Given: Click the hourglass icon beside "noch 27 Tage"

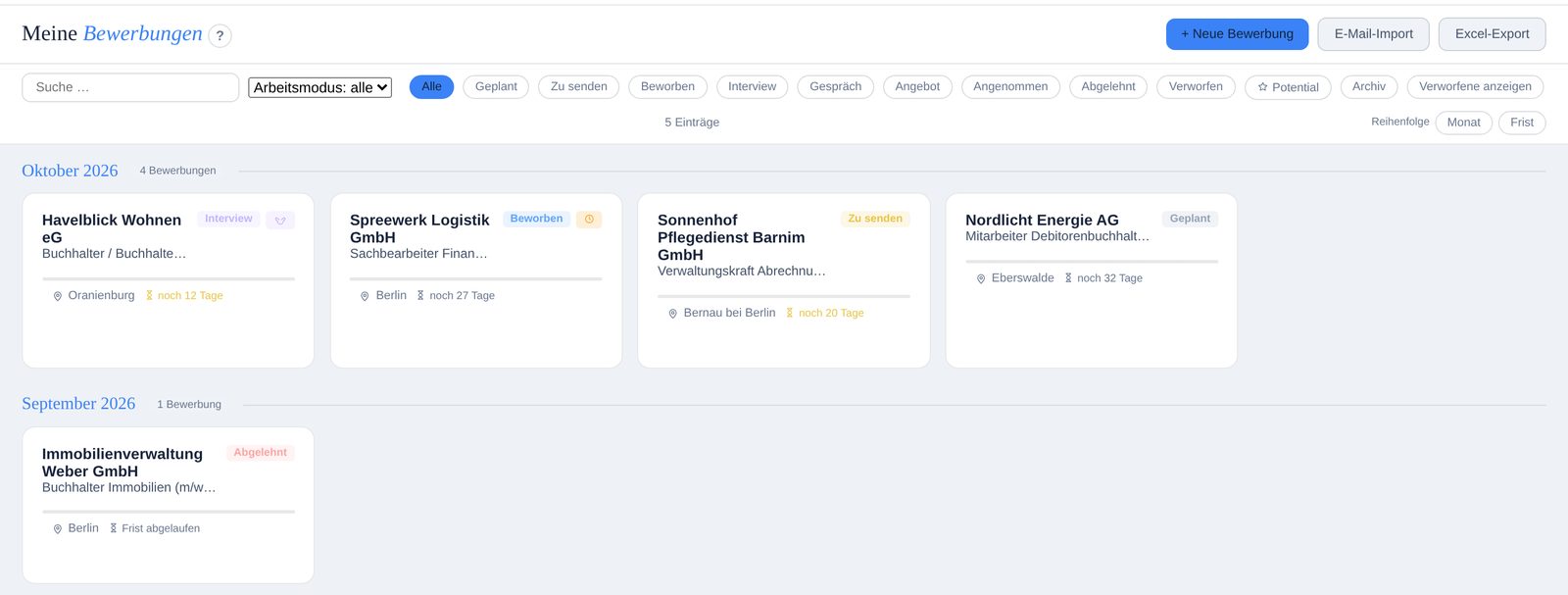Looking at the screenshot, I should coord(420,295).
